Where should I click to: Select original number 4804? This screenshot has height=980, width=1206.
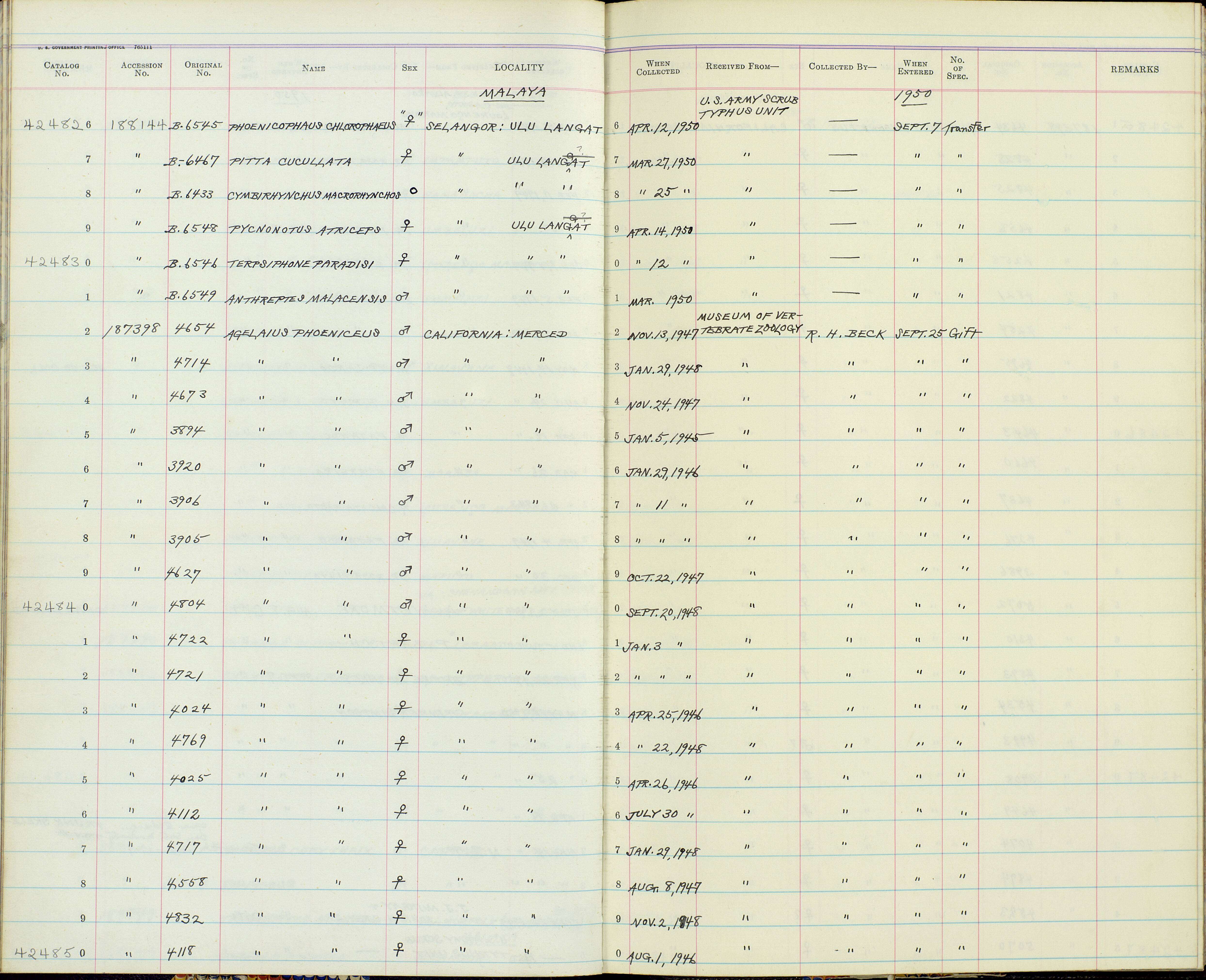click(x=189, y=605)
